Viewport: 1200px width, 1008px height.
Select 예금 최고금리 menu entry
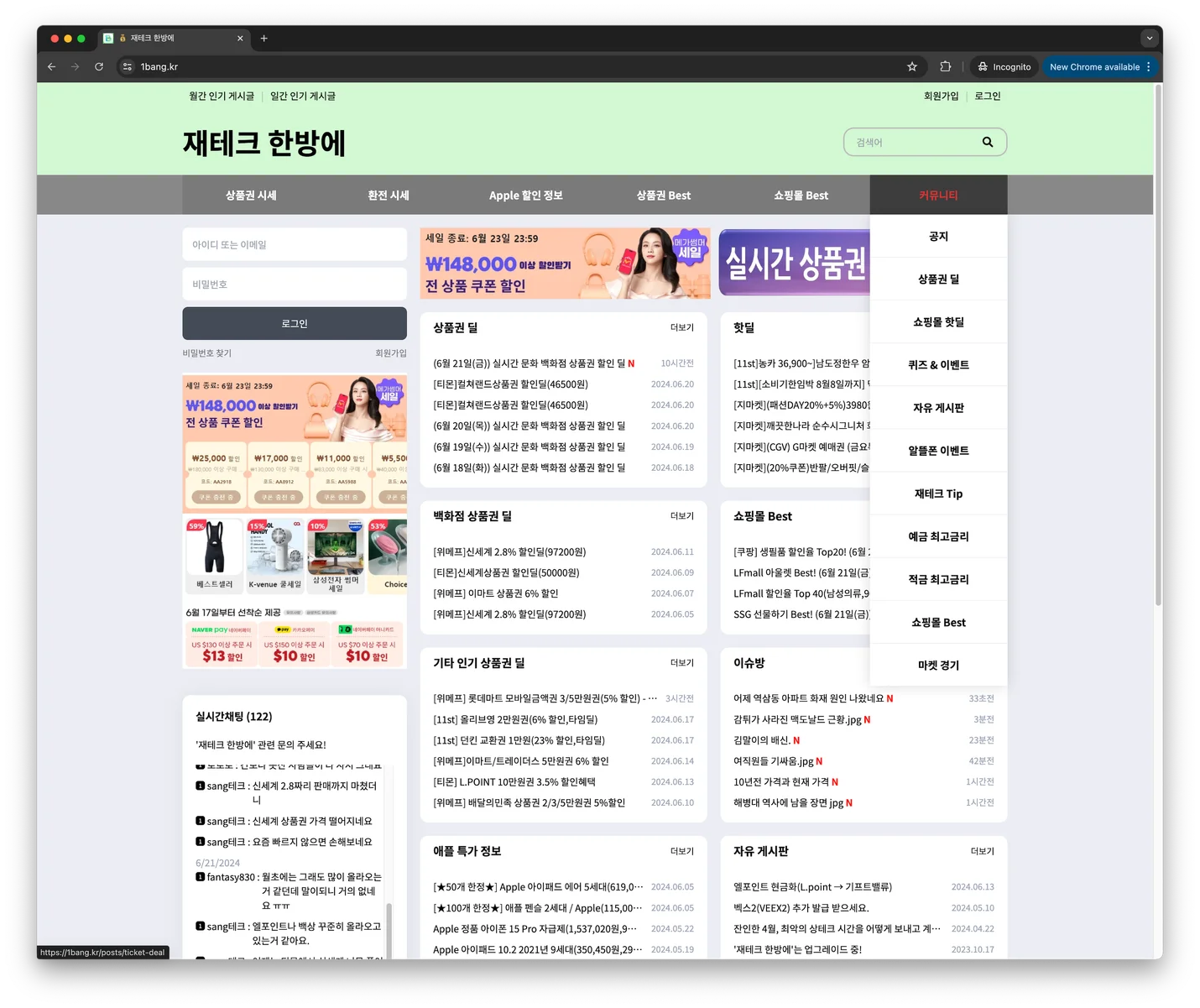[938, 536]
